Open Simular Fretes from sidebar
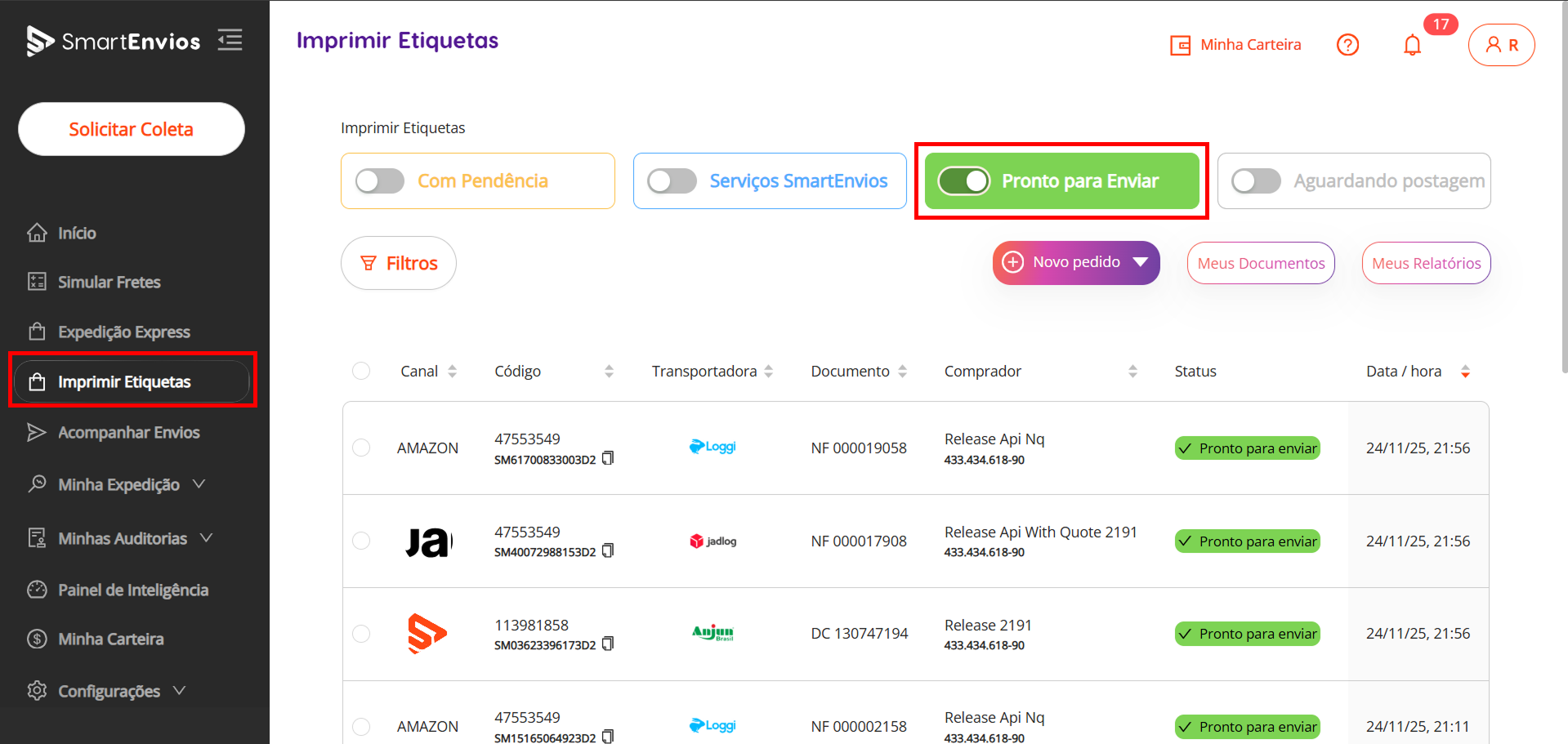The height and width of the screenshot is (744, 1568). pyautogui.click(x=109, y=282)
